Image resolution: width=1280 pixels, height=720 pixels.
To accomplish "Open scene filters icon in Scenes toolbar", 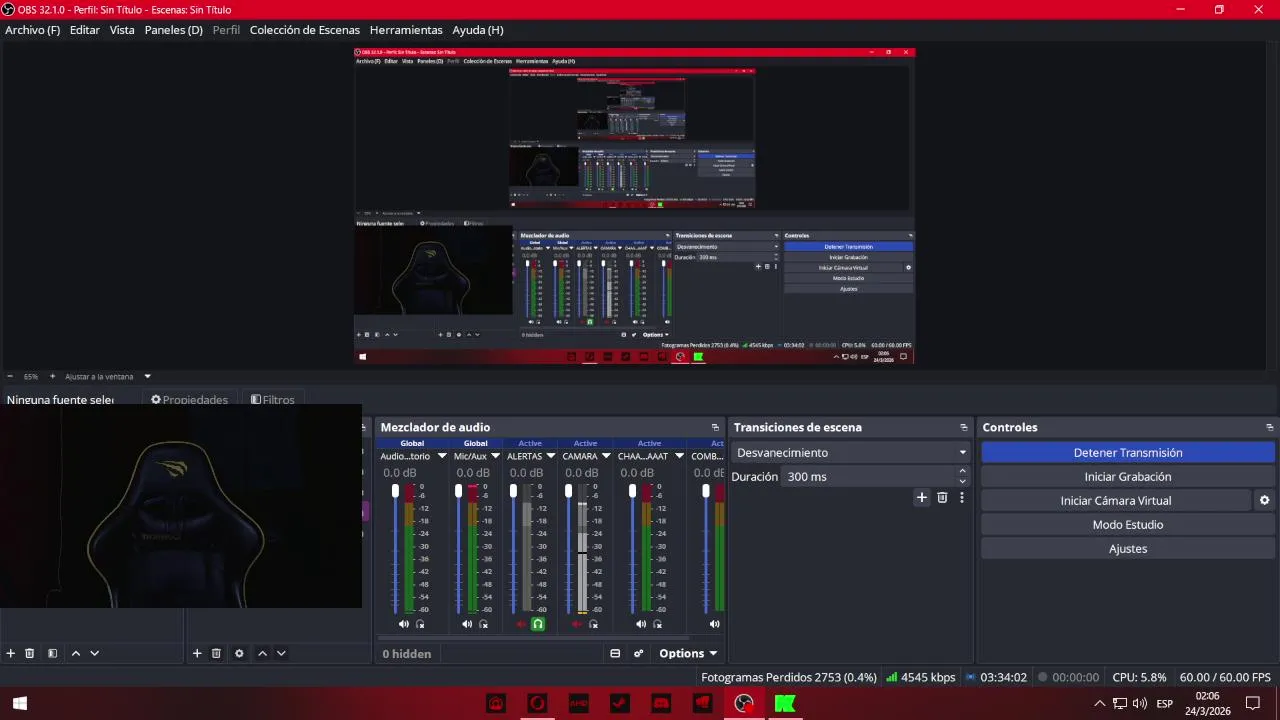I will pyautogui.click(x=52, y=653).
